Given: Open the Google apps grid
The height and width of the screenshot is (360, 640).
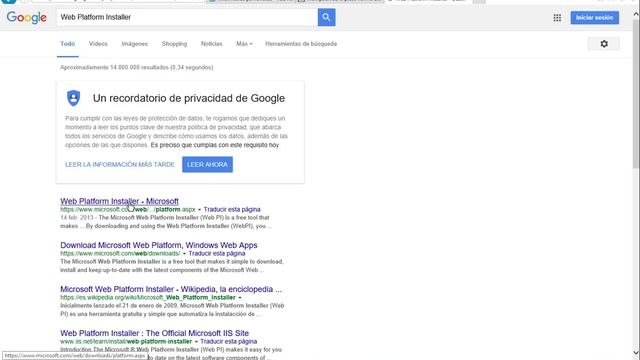Looking at the screenshot, I should pos(557,18).
